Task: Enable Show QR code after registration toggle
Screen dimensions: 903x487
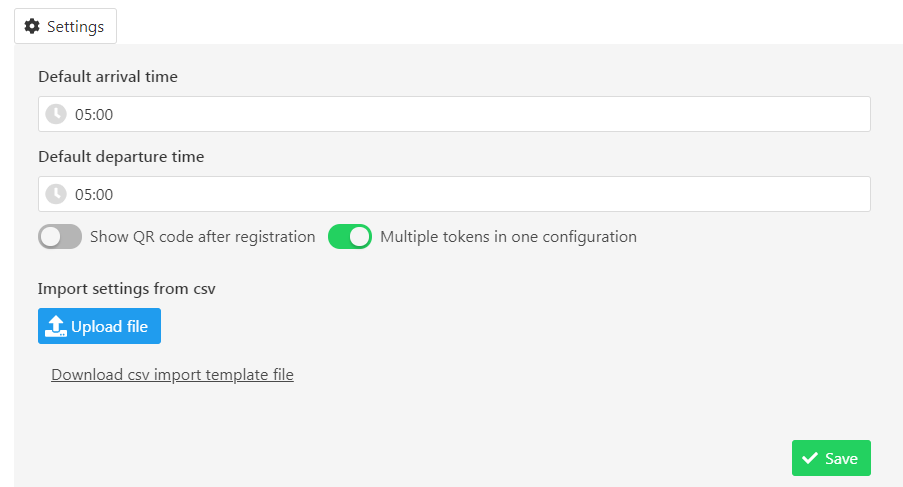Action: (x=60, y=237)
